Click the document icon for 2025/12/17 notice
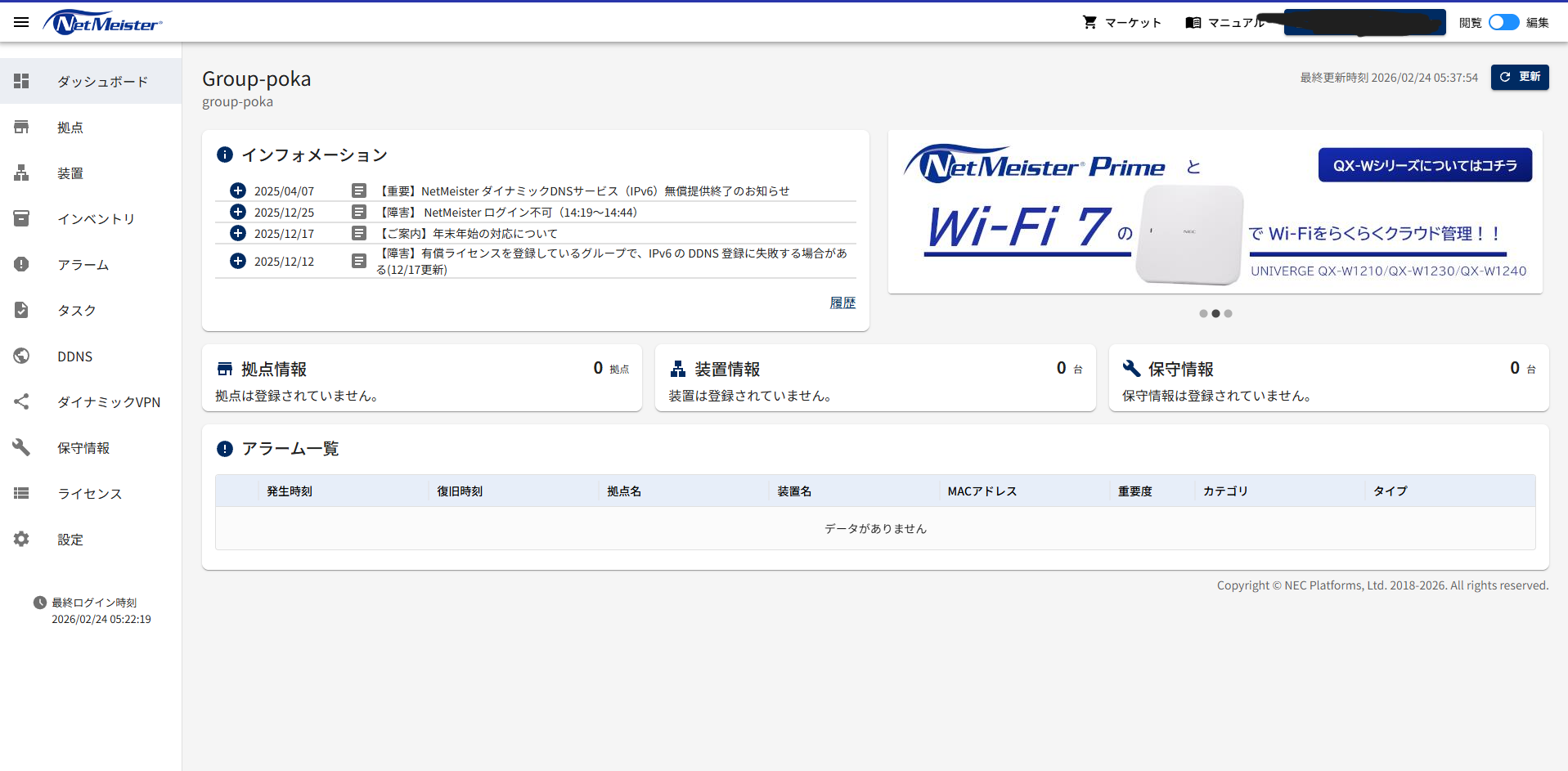The height and width of the screenshot is (771, 1568). (x=358, y=233)
